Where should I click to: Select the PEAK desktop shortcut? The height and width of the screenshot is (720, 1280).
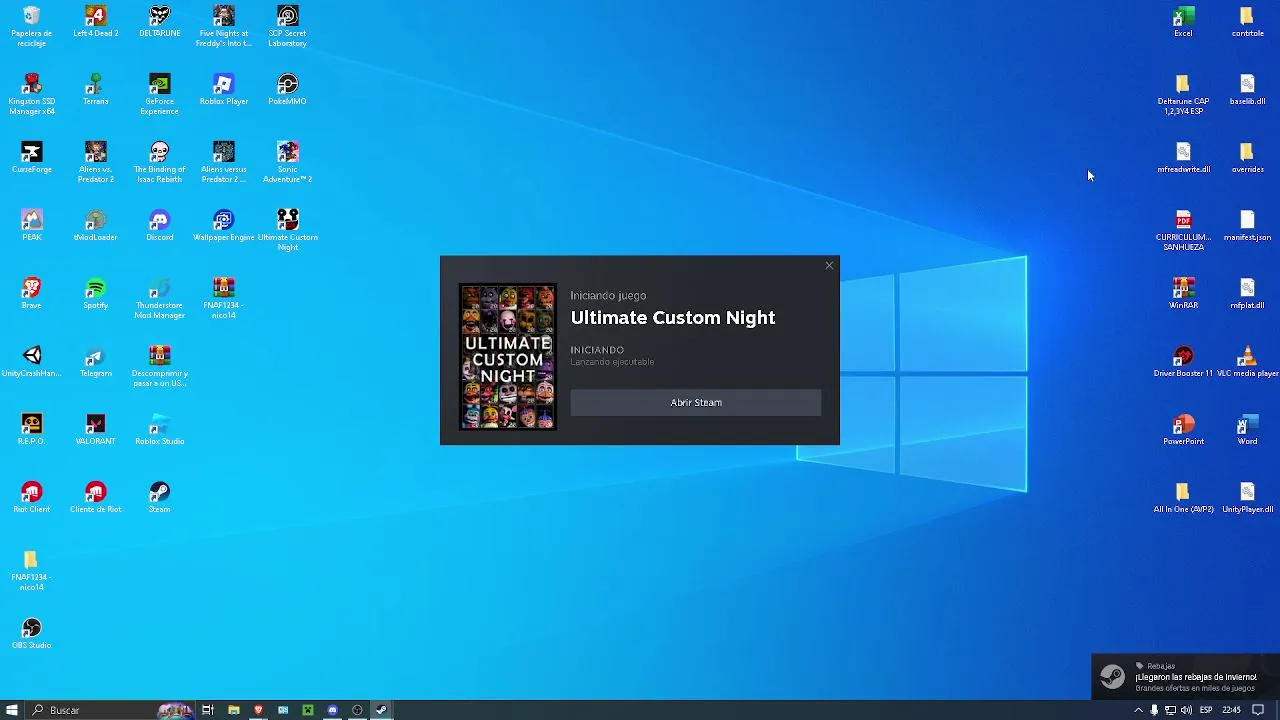(32, 226)
